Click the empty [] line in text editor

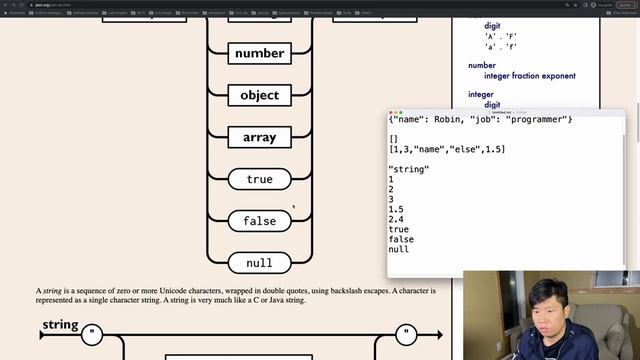[393, 139]
